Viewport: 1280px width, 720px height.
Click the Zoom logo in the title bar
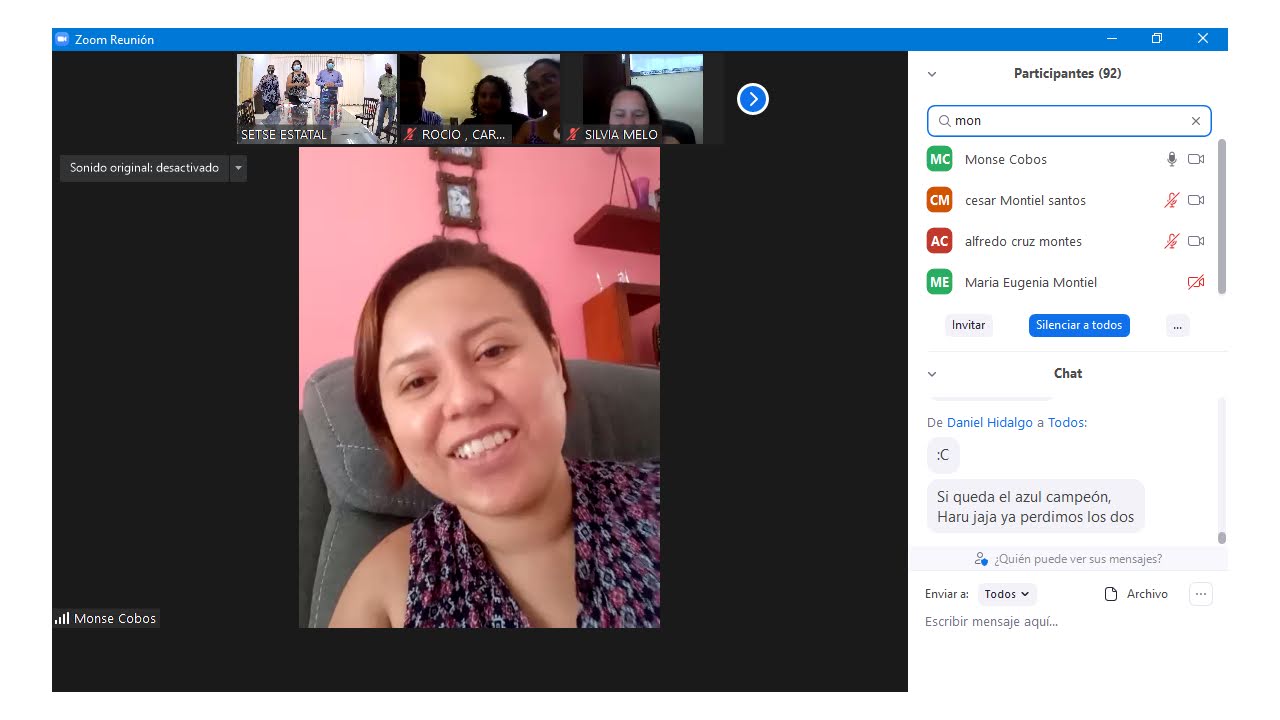click(62, 39)
